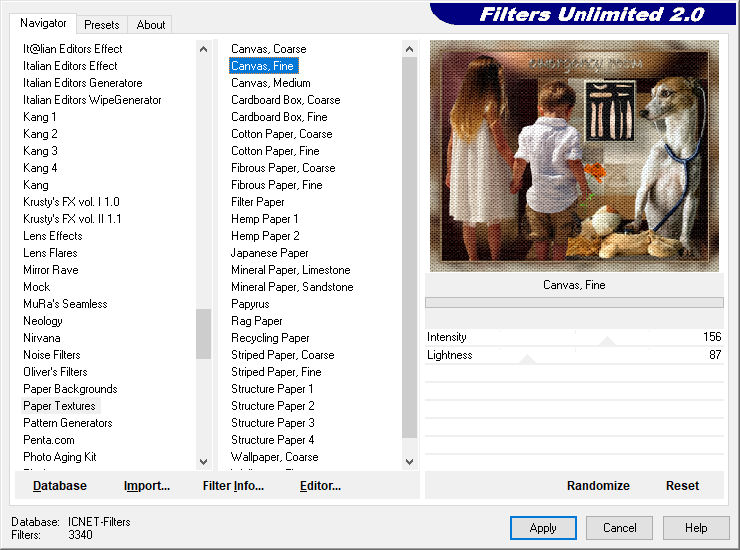Select Kang 4 category
Viewport: 740px width, 550px height.
pyautogui.click(x=40, y=168)
